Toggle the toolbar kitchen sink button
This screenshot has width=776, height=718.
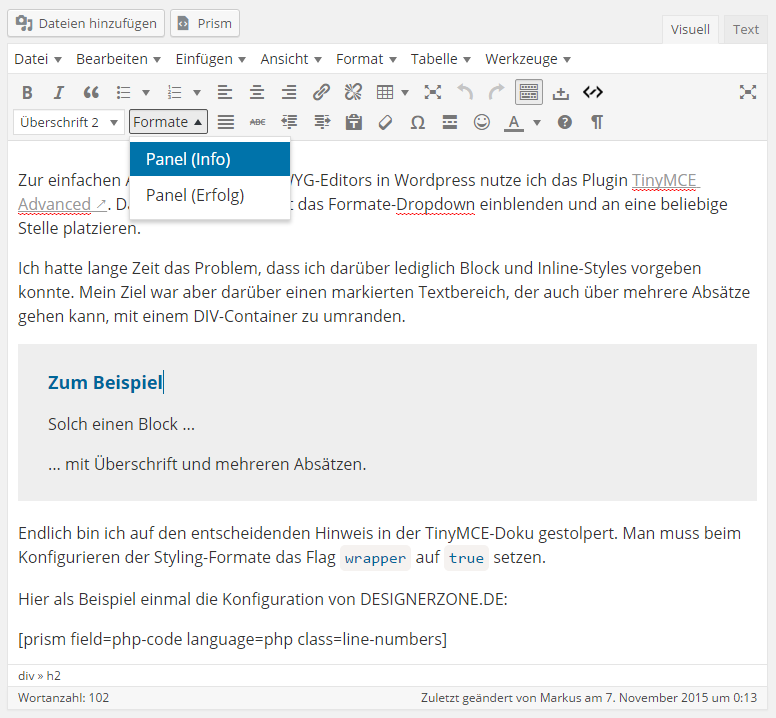point(529,93)
